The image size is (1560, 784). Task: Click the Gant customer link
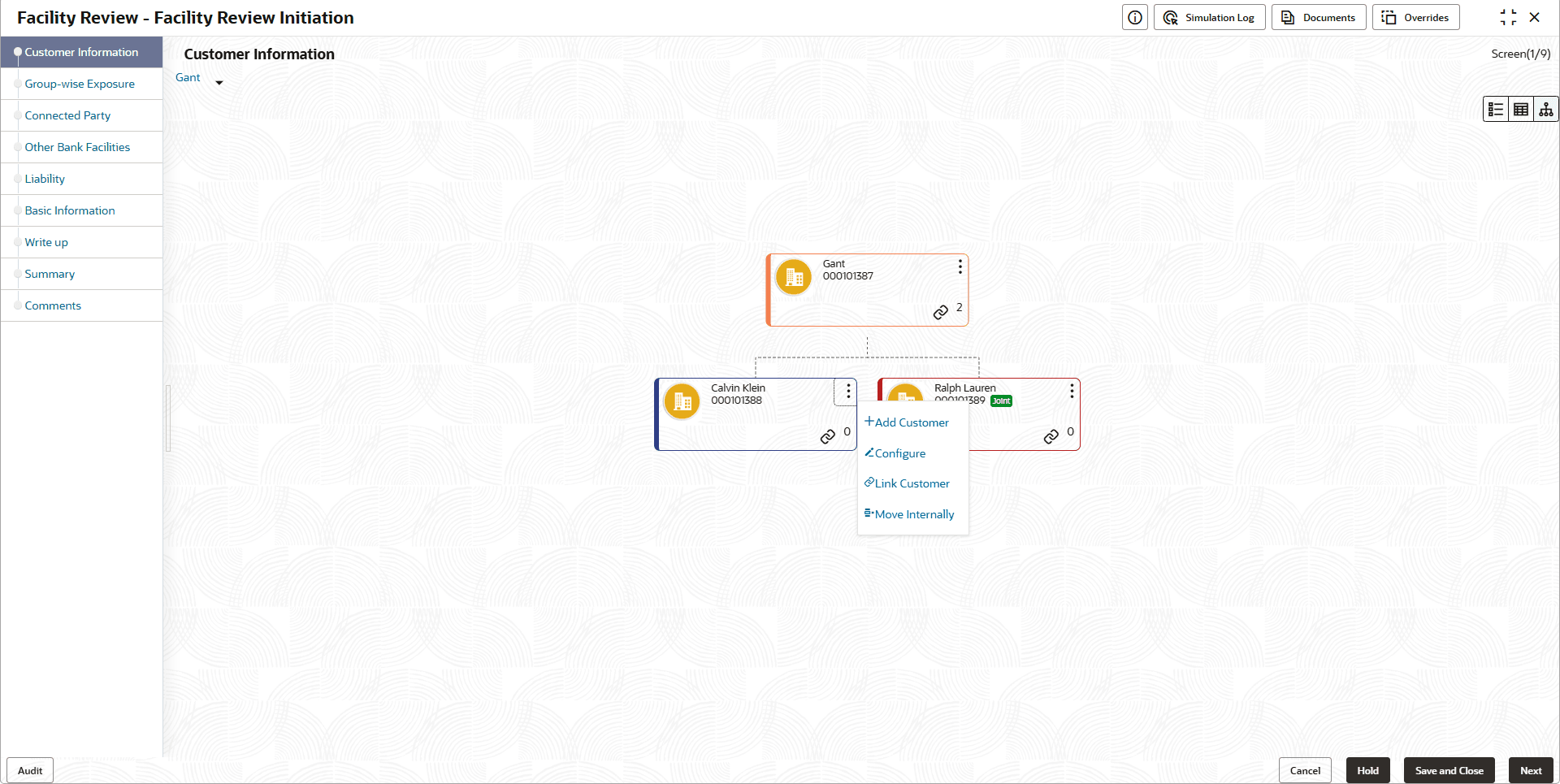click(188, 78)
